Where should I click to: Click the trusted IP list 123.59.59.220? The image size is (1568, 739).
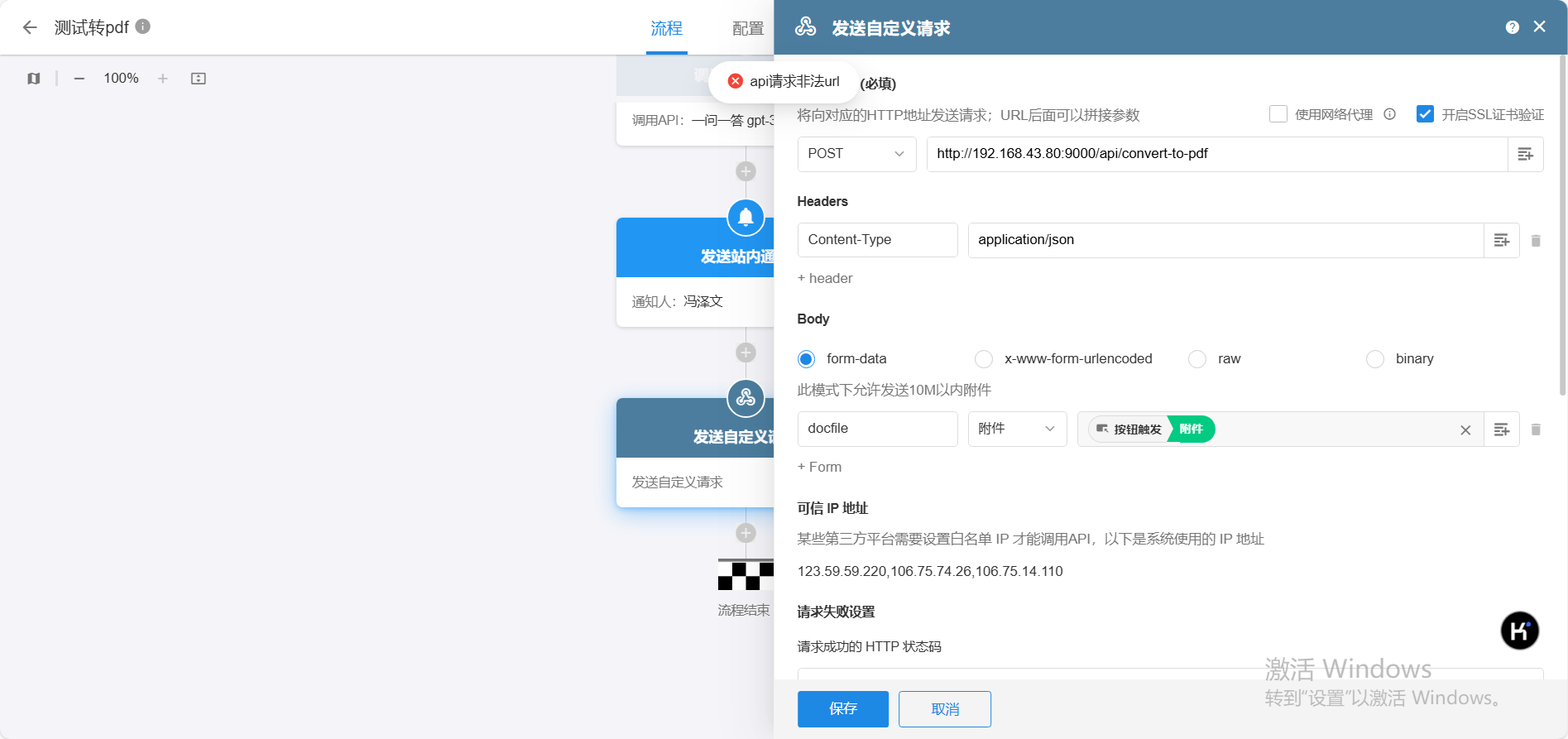click(929, 572)
